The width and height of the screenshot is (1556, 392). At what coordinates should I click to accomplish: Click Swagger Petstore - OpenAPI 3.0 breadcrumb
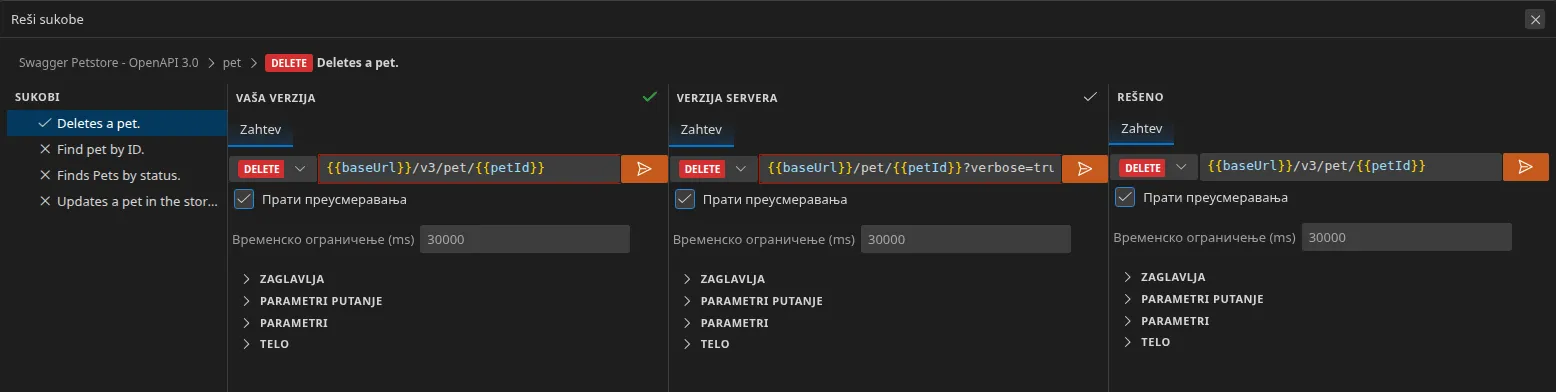pos(109,63)
